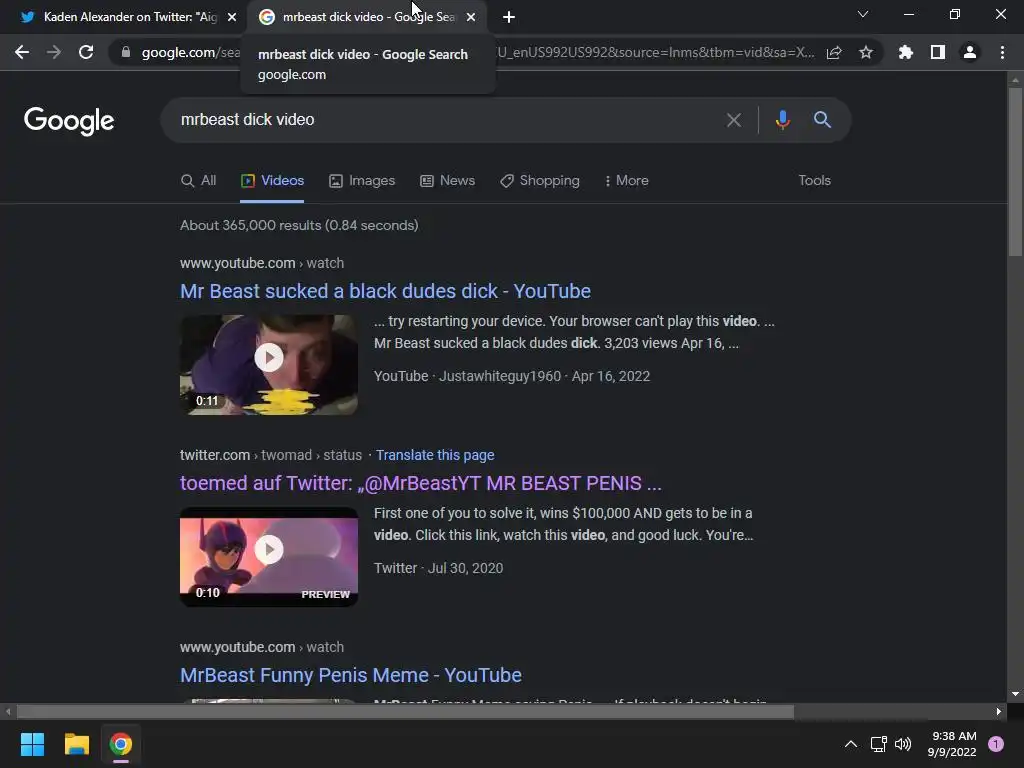The height and width of the screenshot is (768, 1024).
Task: Open the Windows Start menu
Action: coord(32,744)
